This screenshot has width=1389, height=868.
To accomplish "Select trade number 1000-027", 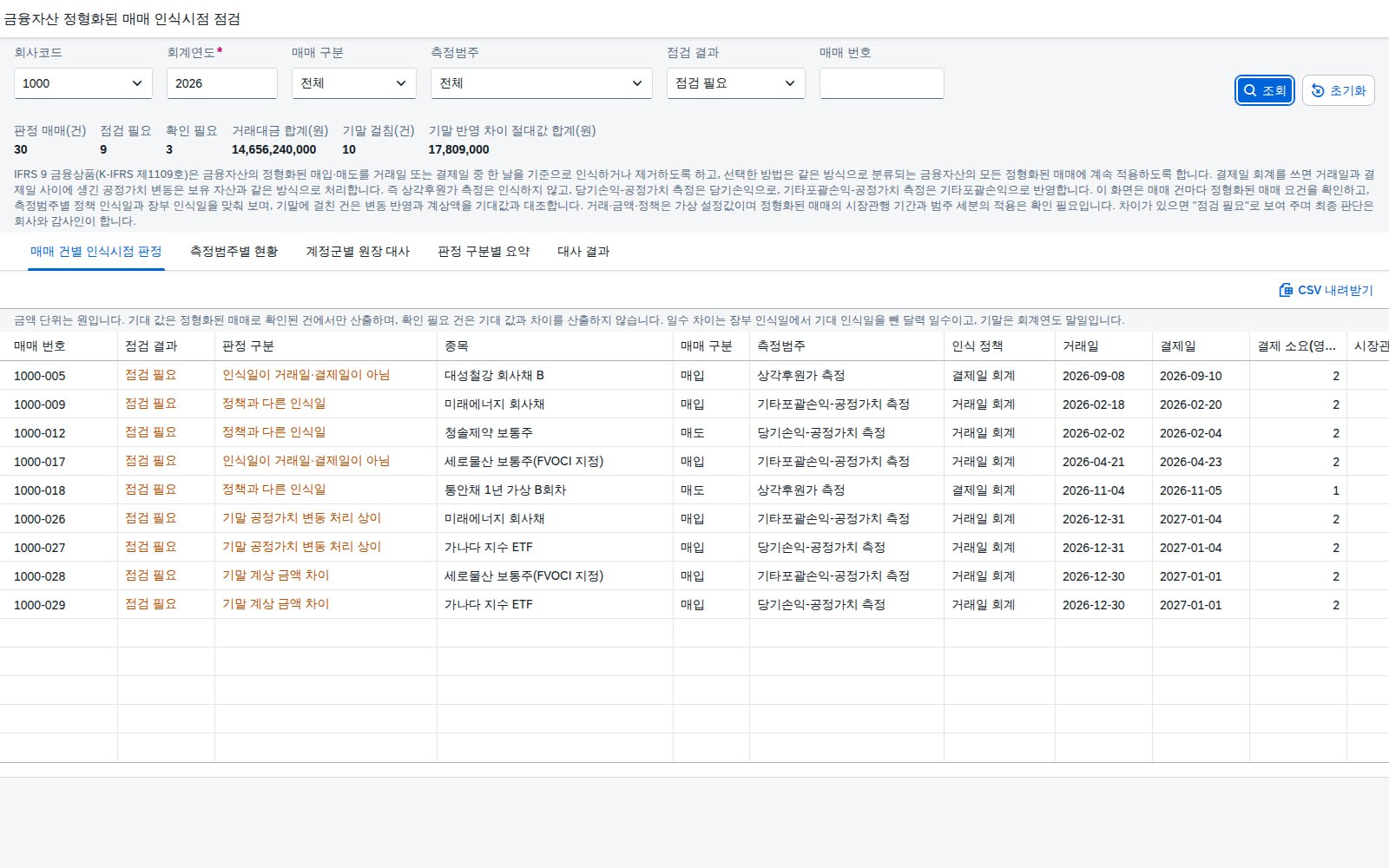I will point(40,548).
